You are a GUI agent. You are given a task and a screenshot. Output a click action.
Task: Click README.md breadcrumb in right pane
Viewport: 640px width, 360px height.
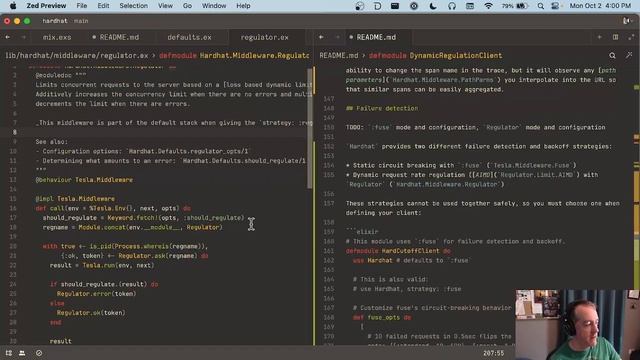(x=339, y=56)
